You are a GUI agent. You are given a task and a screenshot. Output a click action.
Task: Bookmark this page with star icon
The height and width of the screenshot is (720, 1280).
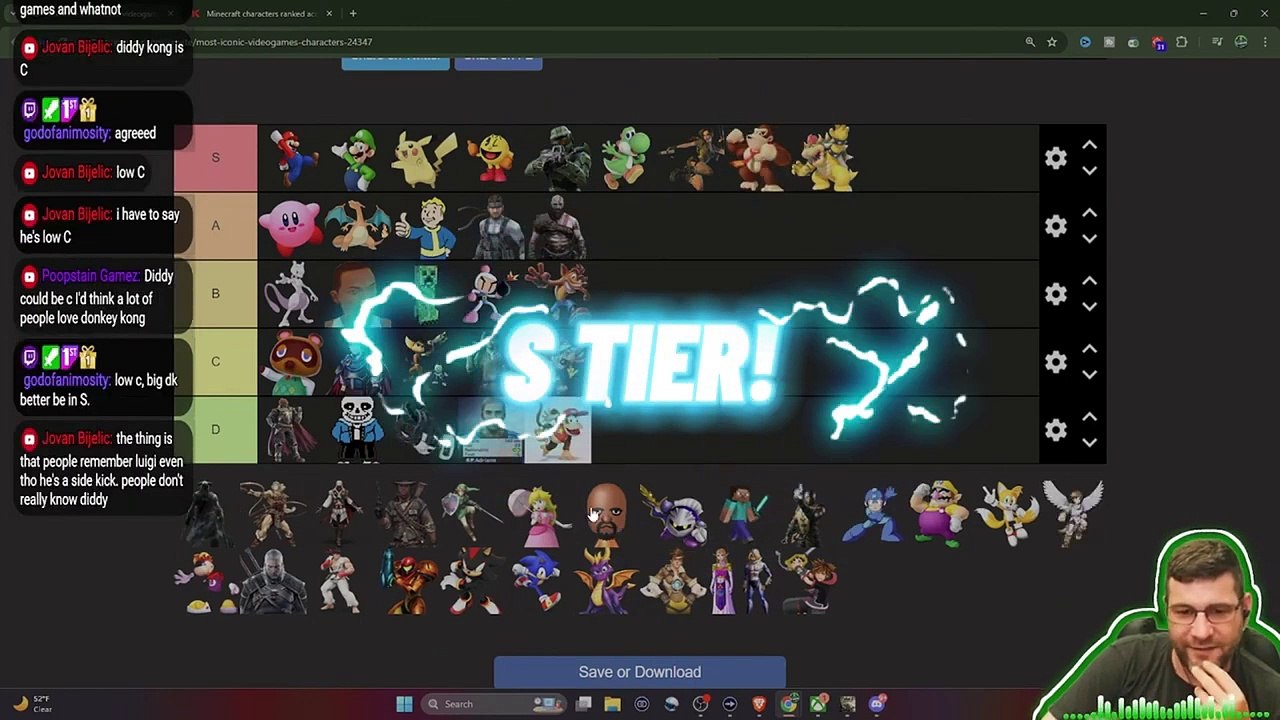[1052, 42]
